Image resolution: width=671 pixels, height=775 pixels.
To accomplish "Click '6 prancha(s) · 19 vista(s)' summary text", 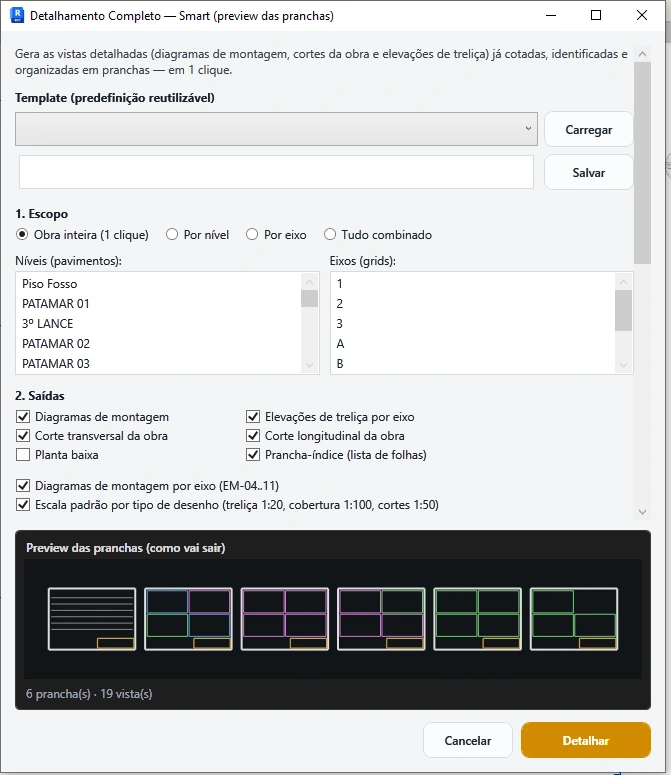I will coord(89,694).
